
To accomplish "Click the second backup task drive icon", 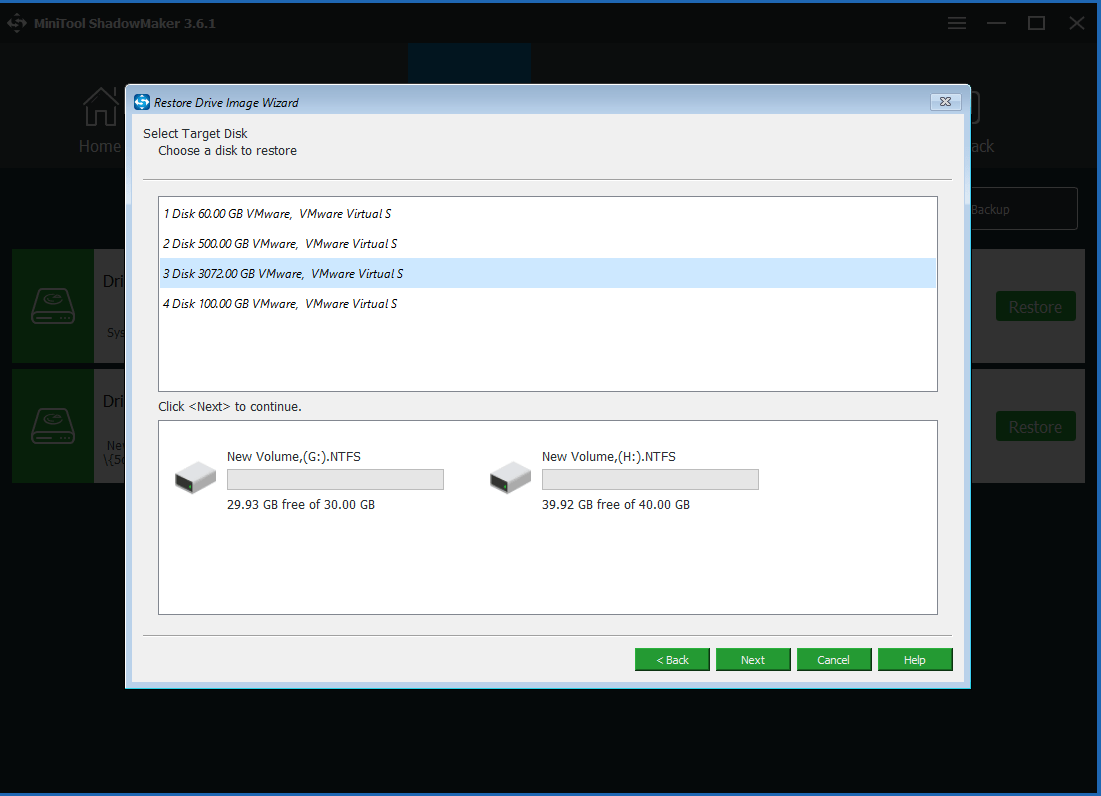I will click(x=53, y=426).
